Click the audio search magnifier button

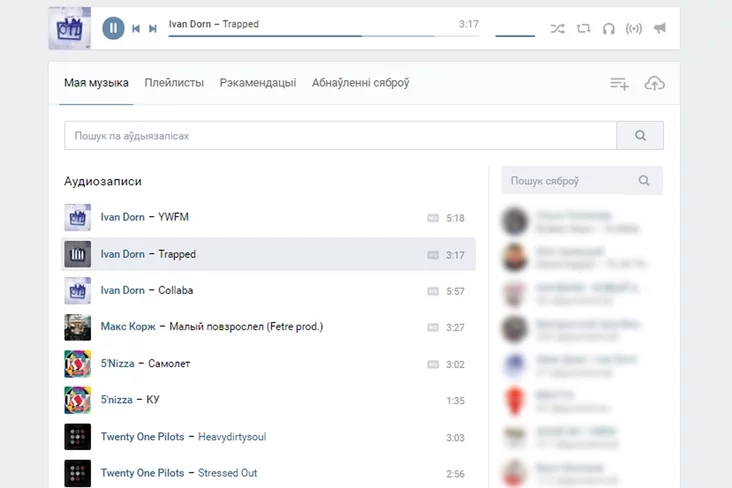tap(640, 135)
